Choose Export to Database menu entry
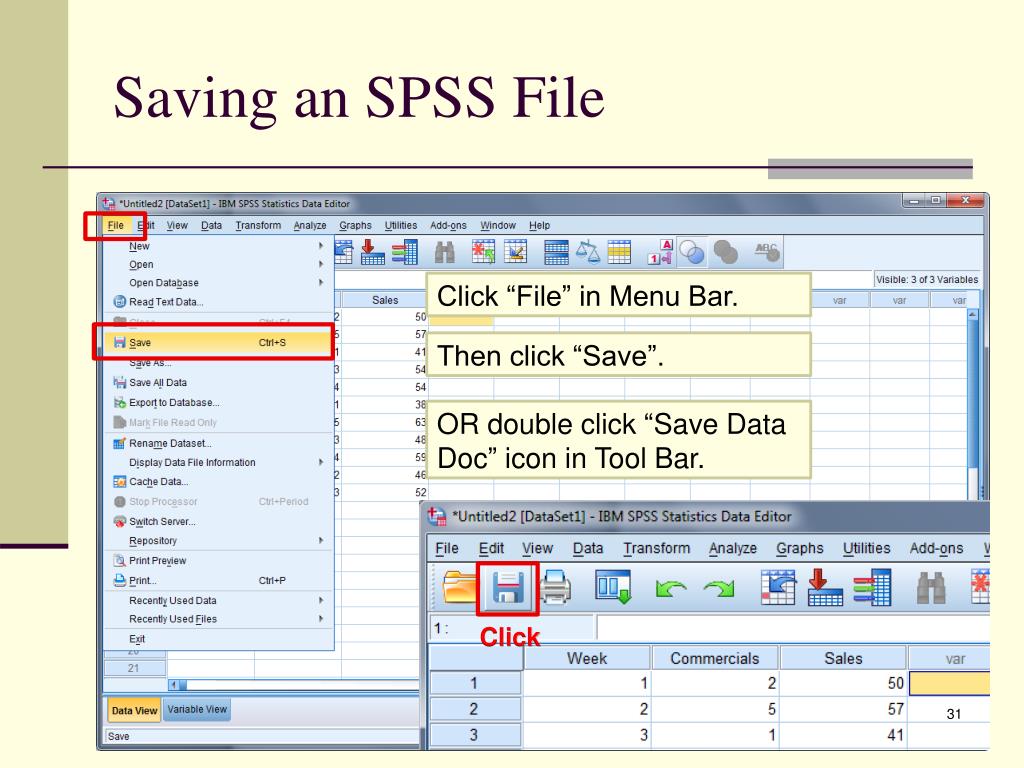The width and height of the screenshot is (1024, 768). point(219,402)
